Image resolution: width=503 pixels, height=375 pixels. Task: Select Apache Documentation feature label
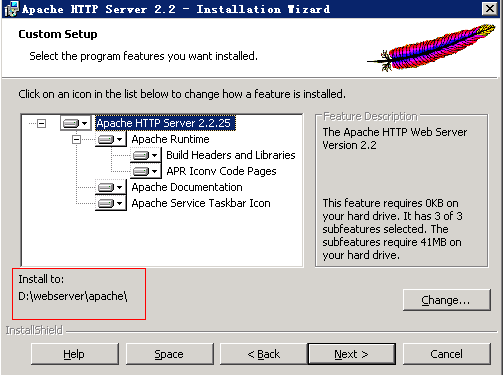pyautogui.click(x=187, y=187)
